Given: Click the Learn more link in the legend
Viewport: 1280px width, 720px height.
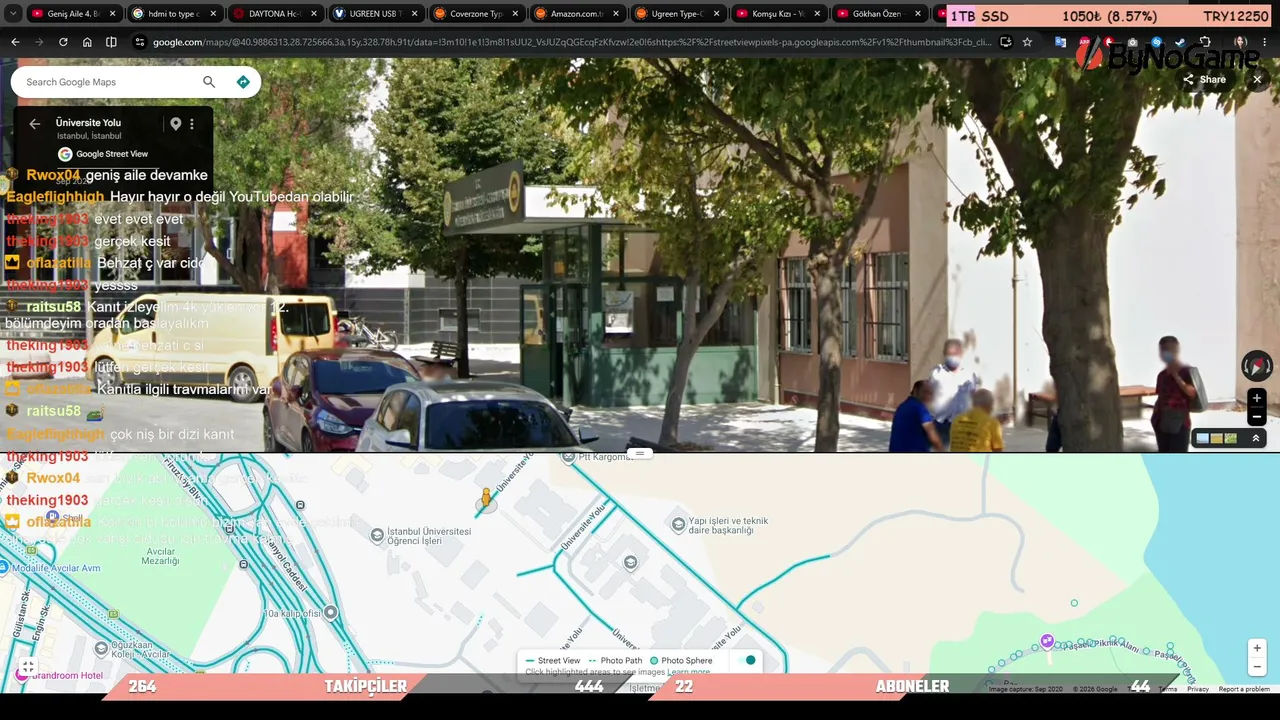Looking at the screenshot, I should click(689, 672).
